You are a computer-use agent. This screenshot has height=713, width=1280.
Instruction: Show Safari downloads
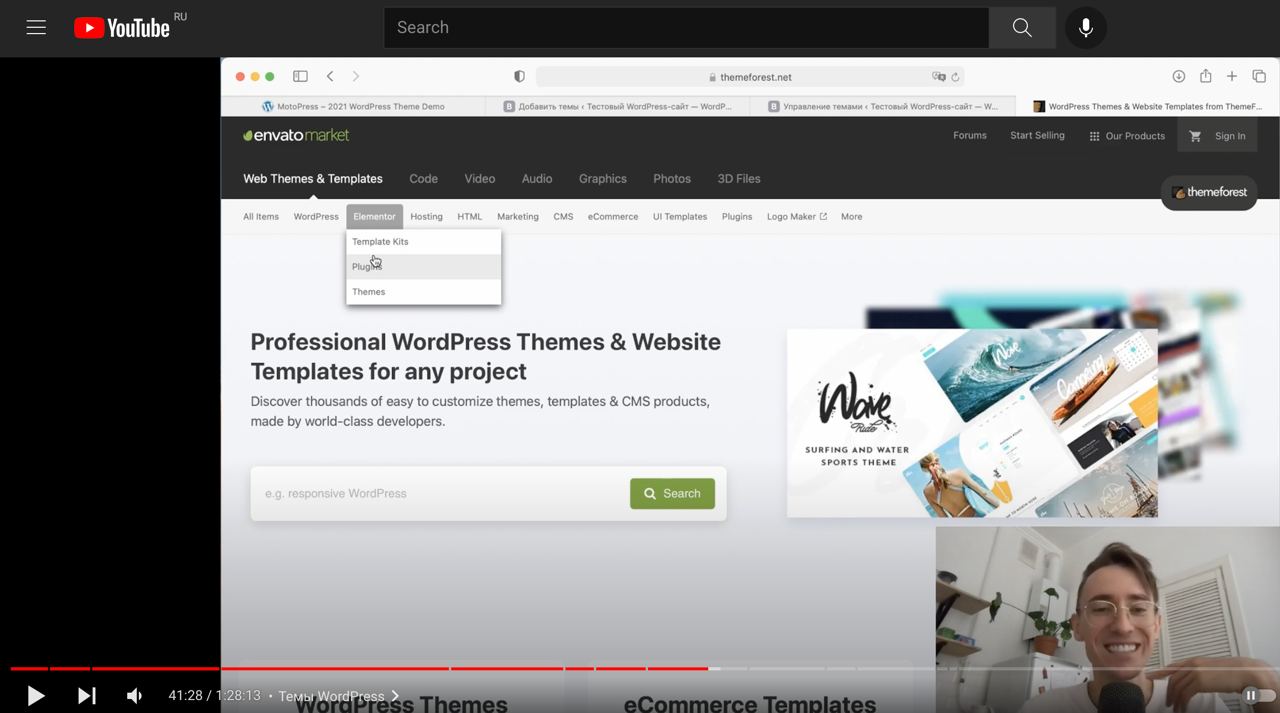[1179, 76]
